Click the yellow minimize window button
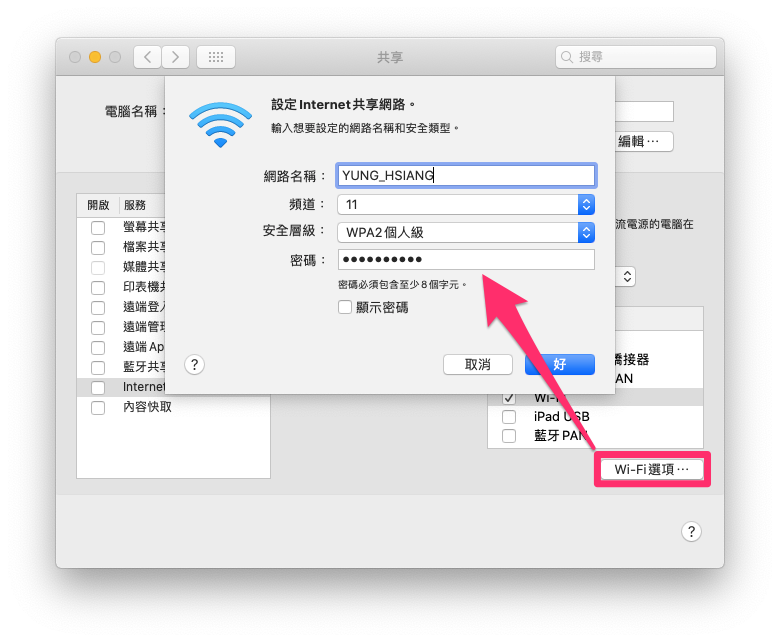The image size is (780, 642). tap(95, 57)
